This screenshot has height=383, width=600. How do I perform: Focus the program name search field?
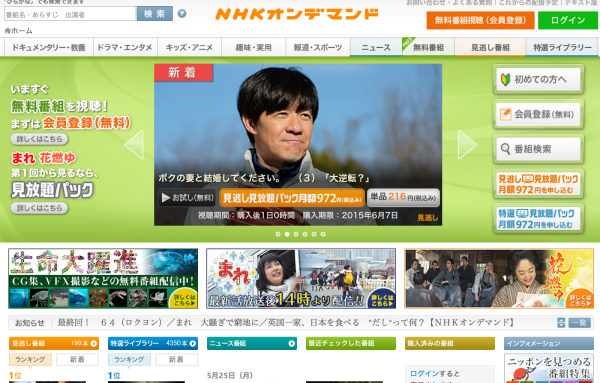point(70,14)
